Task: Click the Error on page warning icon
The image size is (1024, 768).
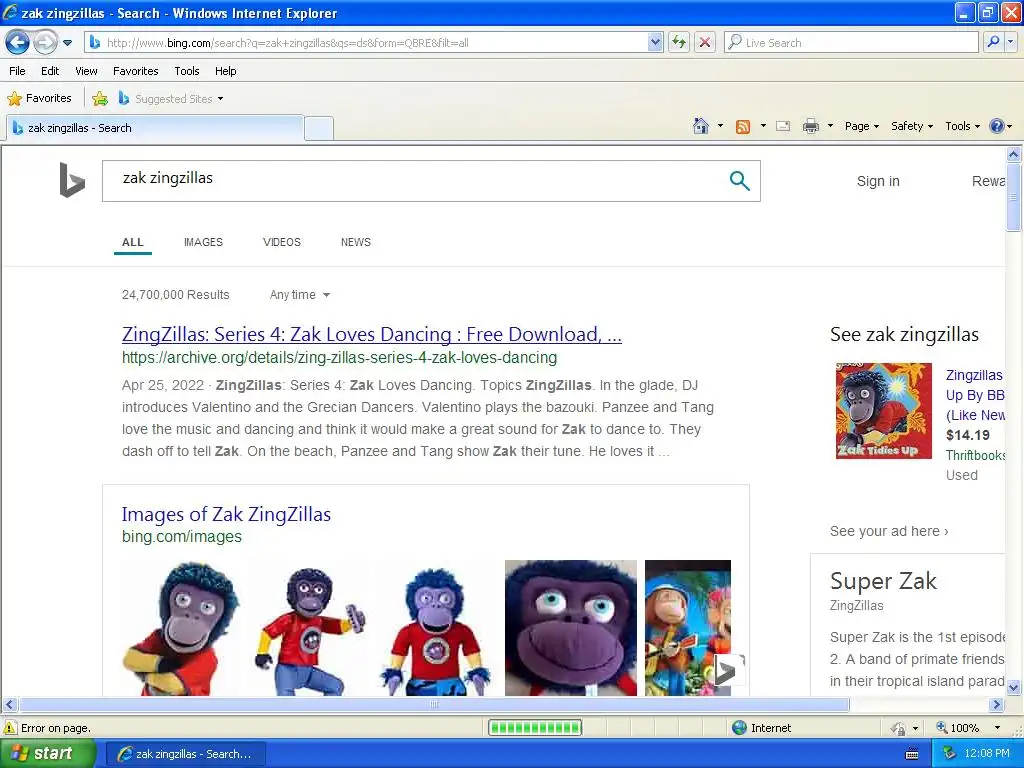Action: [x=10, y=728]
